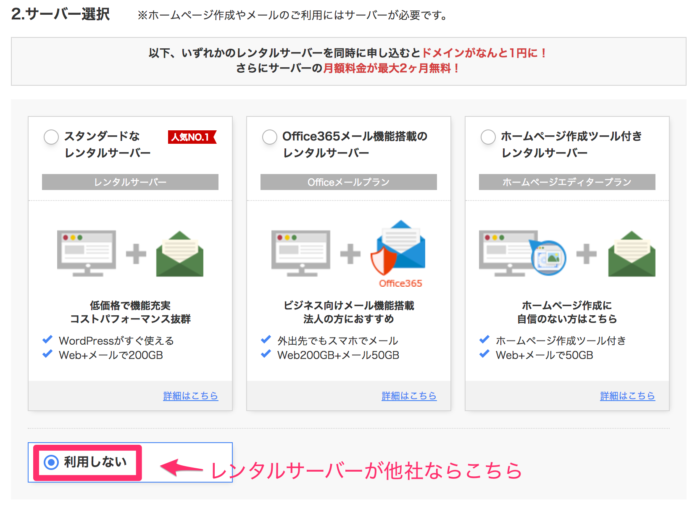Click the green envelope icon in the homepage tool card

coord(632,254)
